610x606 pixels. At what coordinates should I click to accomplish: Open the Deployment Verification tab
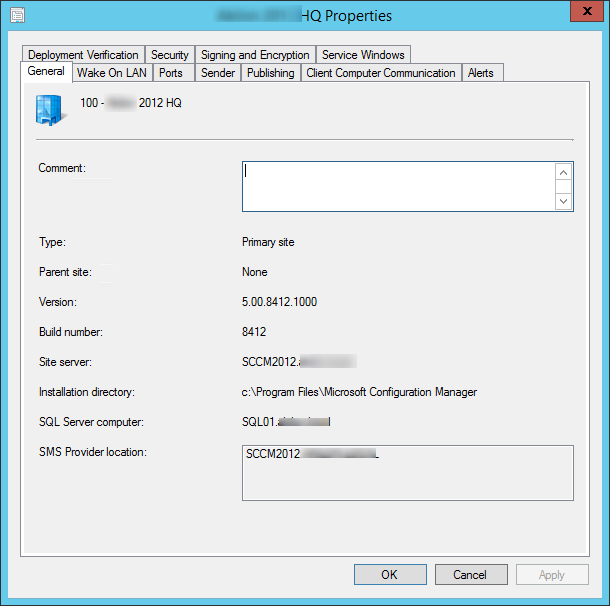(83, 55)
